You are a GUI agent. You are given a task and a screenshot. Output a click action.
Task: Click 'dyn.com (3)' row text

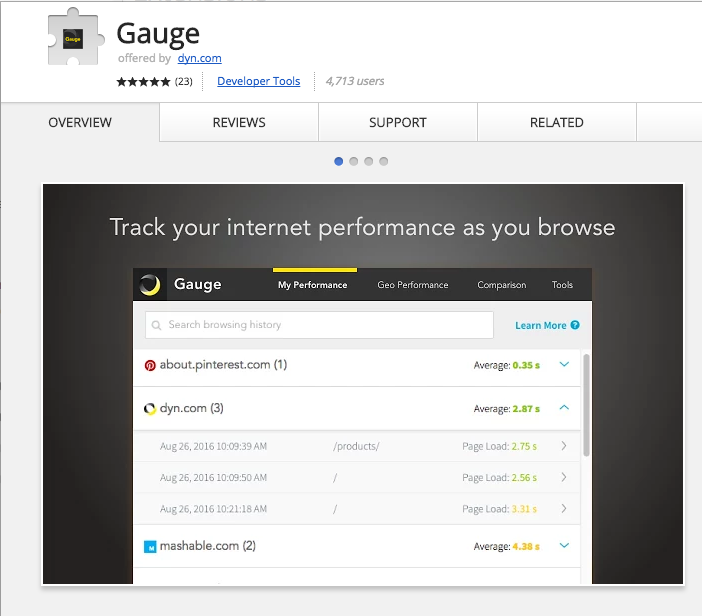(x=192, y=408)
